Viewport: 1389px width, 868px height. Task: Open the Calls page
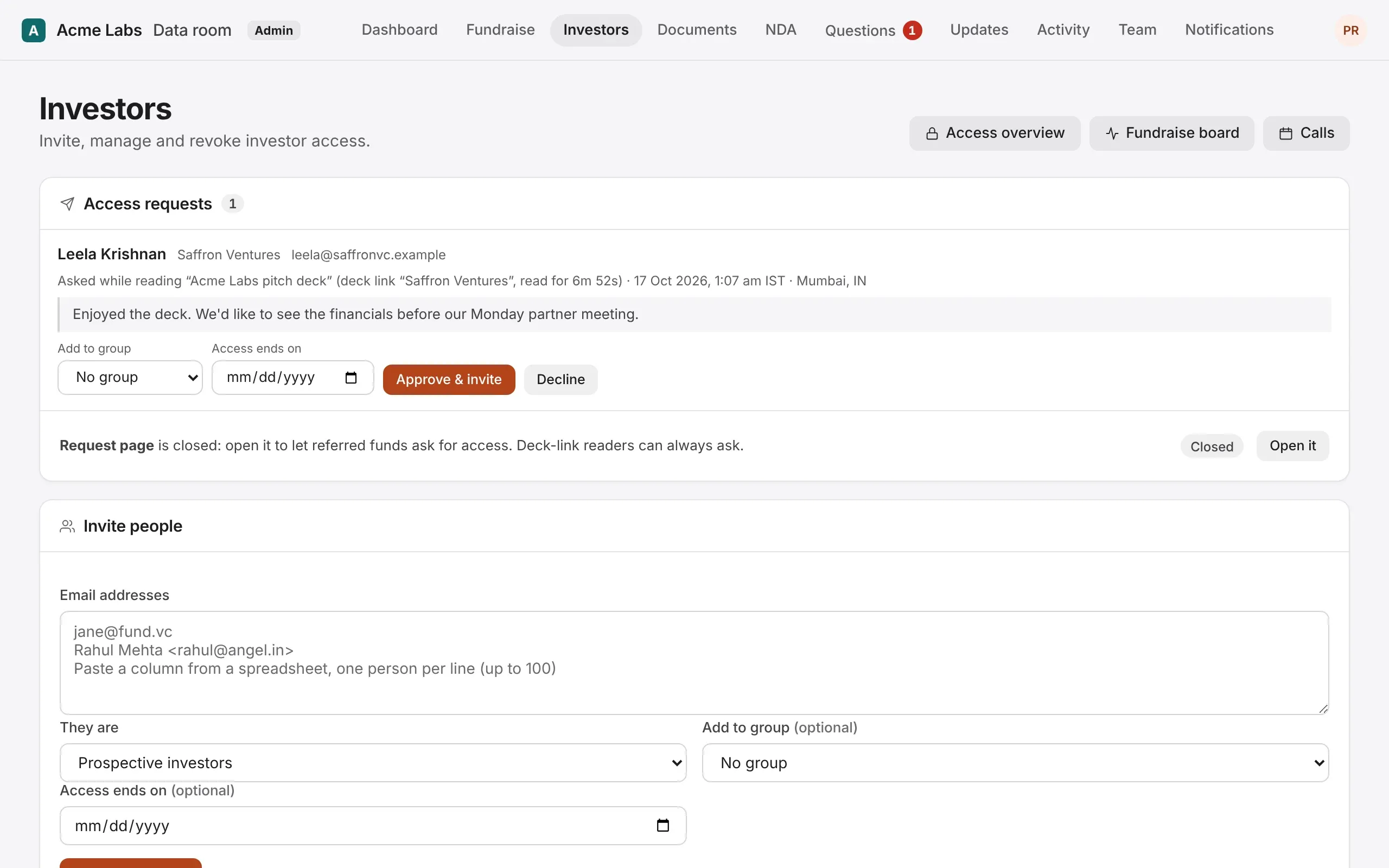tap(1307, 133)
